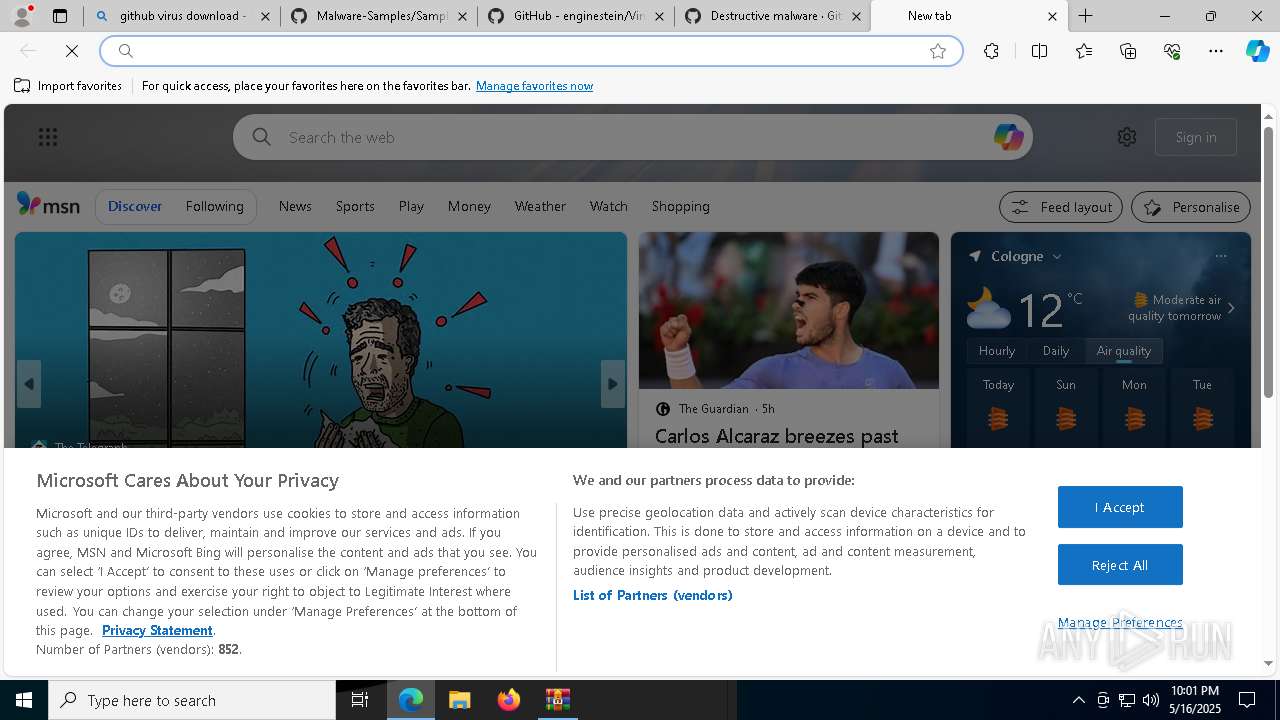
Task: Select Hourly weather view
Action: [x=997, y=351]
